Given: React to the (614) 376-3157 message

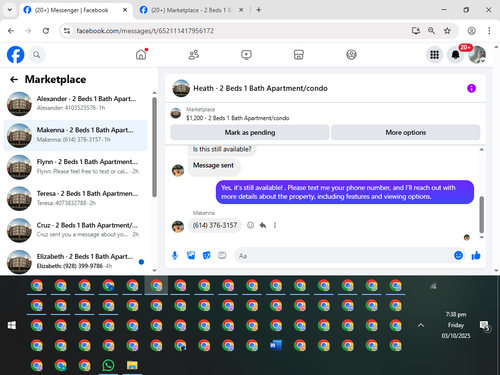Looking at the screenshot, I should pos(250,225).
